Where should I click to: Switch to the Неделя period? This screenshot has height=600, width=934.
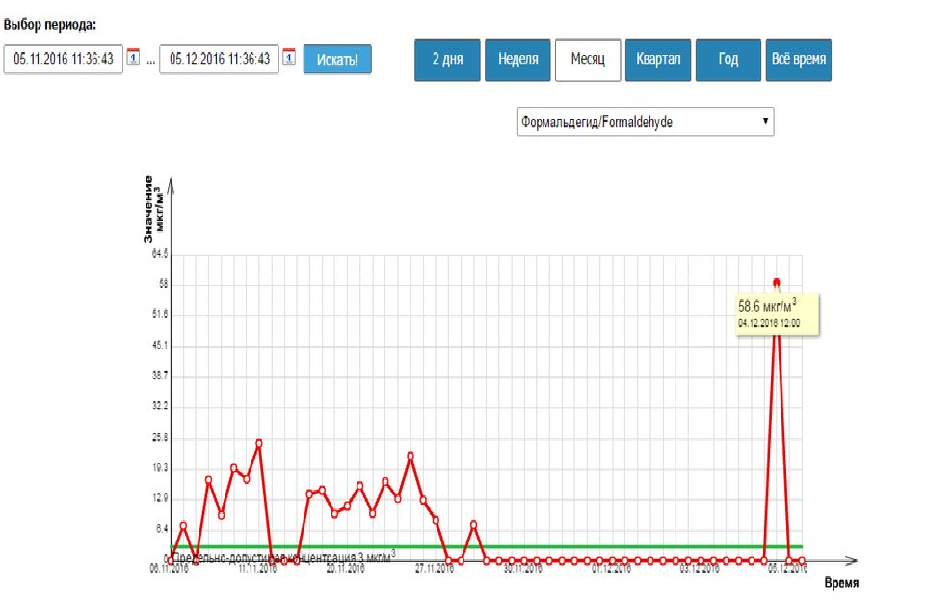point(518,59)
